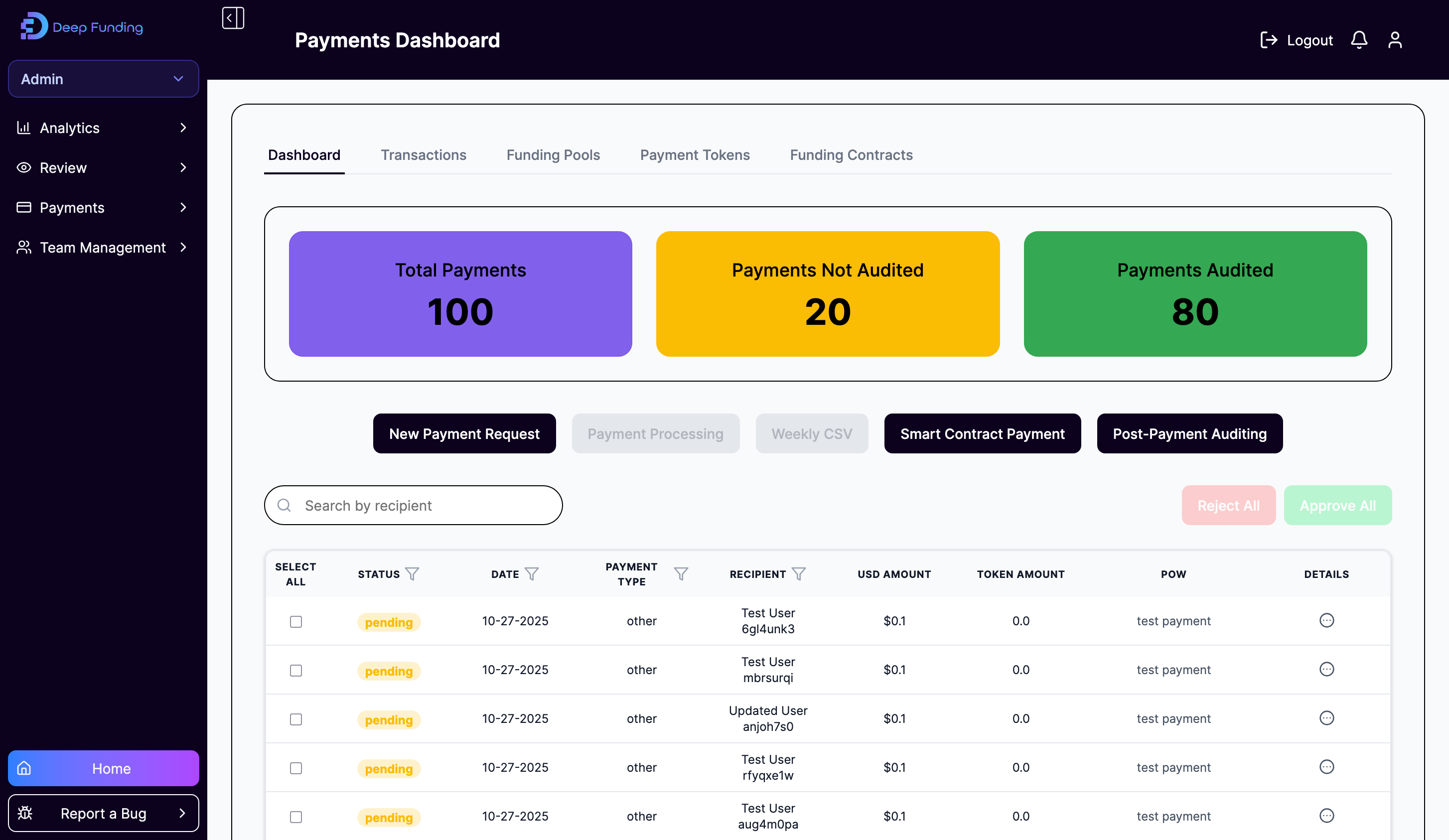The height and width of the screenshot is (840, 1449).
Task: Expand the Team Management menu chevron
Action: tap(183, 247)
